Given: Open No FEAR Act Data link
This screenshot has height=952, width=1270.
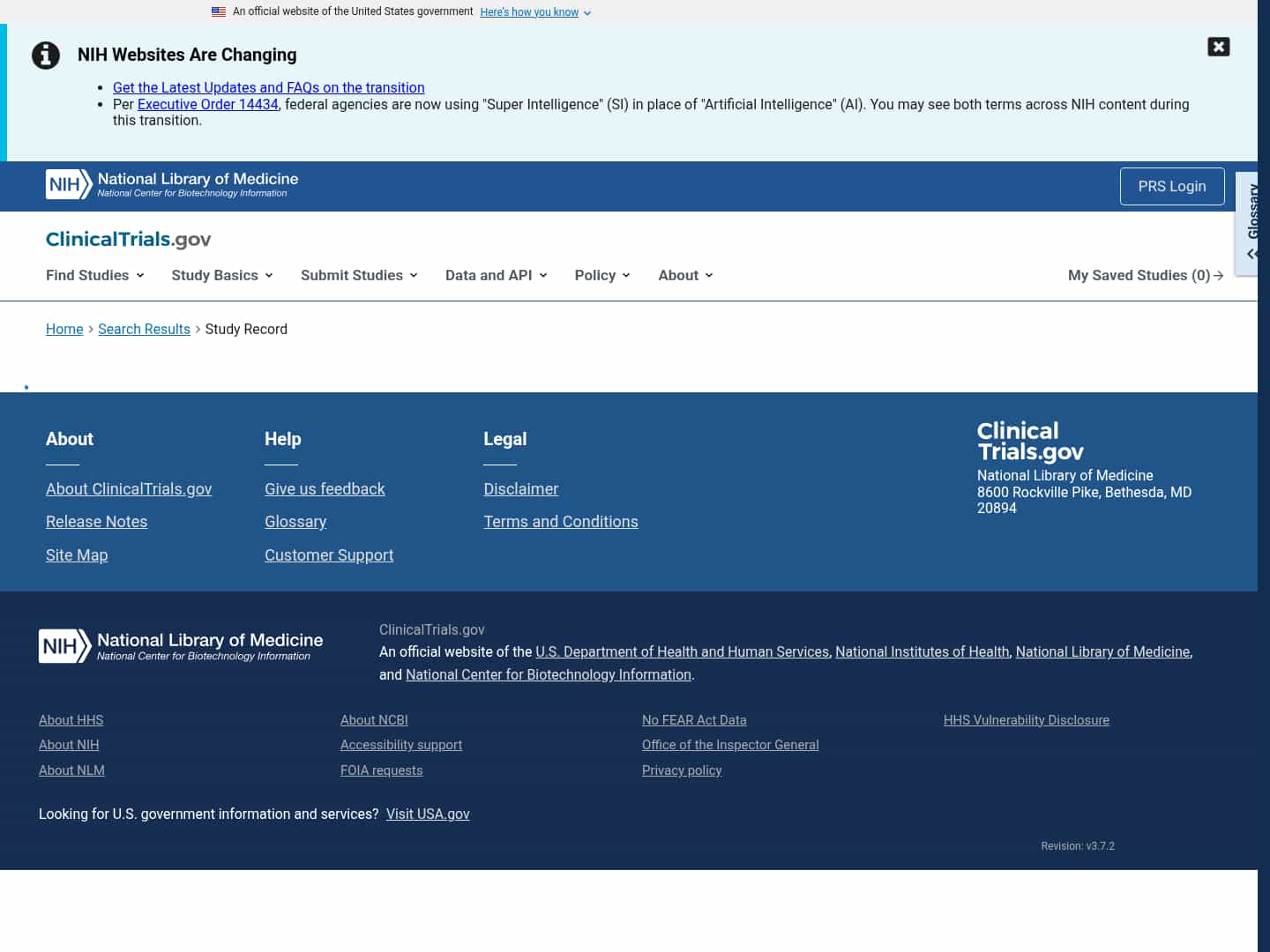Looking at the screenshot, I should pos(694,720).
